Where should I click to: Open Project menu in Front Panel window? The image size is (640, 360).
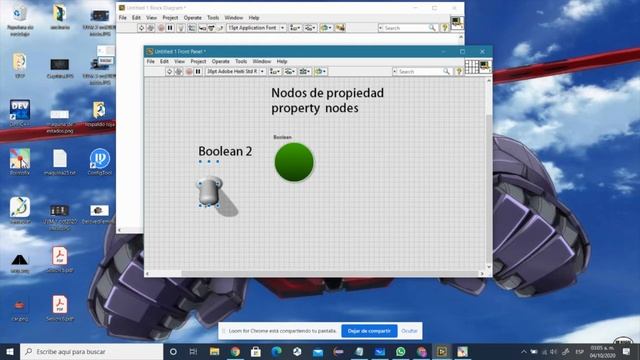coord(198,61)
